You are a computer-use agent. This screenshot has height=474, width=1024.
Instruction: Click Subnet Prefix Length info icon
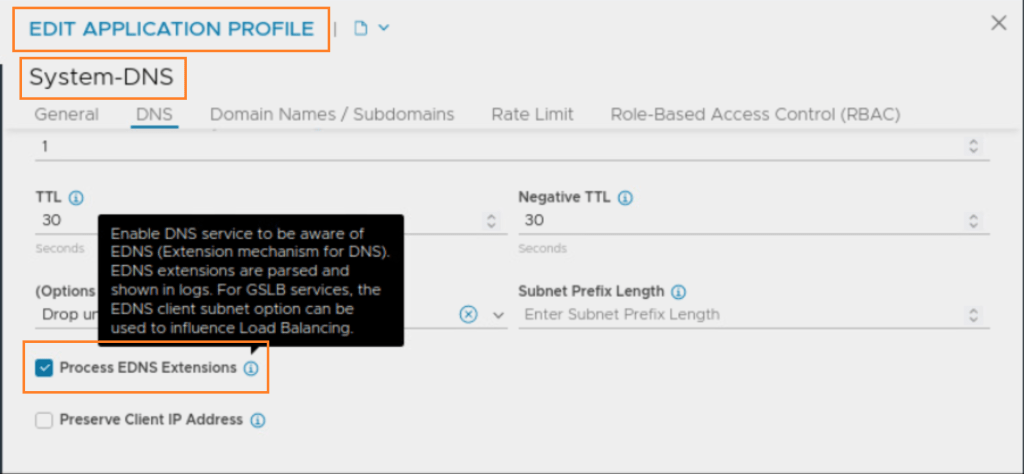click(x=678, y=292)
